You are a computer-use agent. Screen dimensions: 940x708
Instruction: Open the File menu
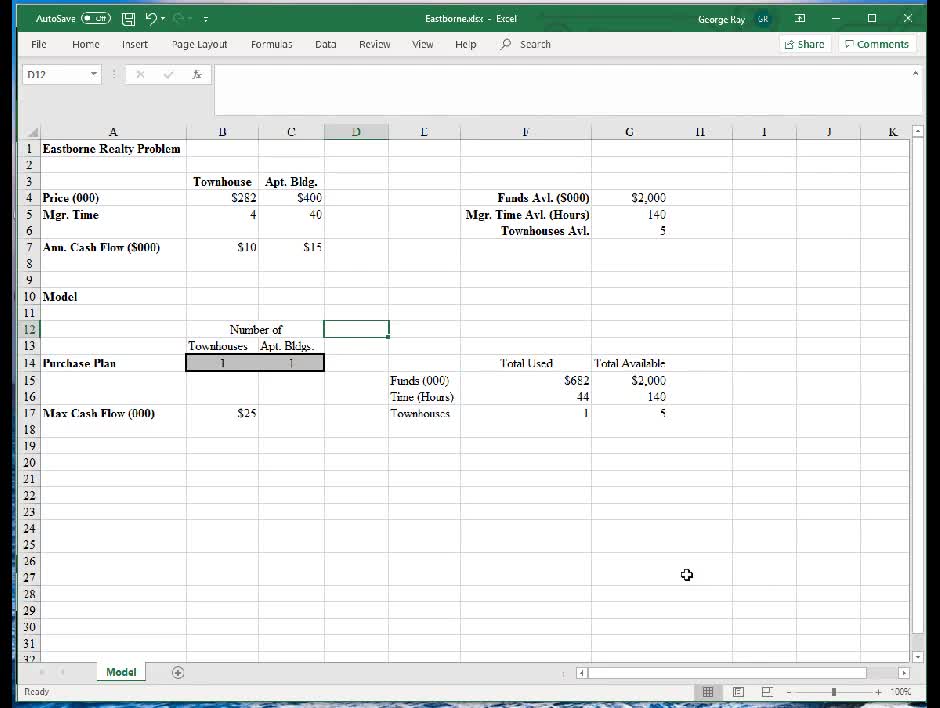38,44
